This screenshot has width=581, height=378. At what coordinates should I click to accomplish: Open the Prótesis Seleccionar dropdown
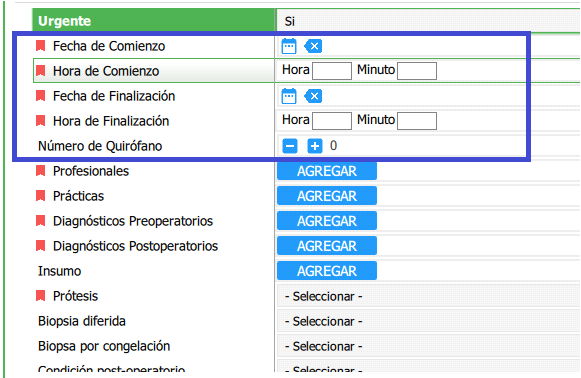(429, 296)
